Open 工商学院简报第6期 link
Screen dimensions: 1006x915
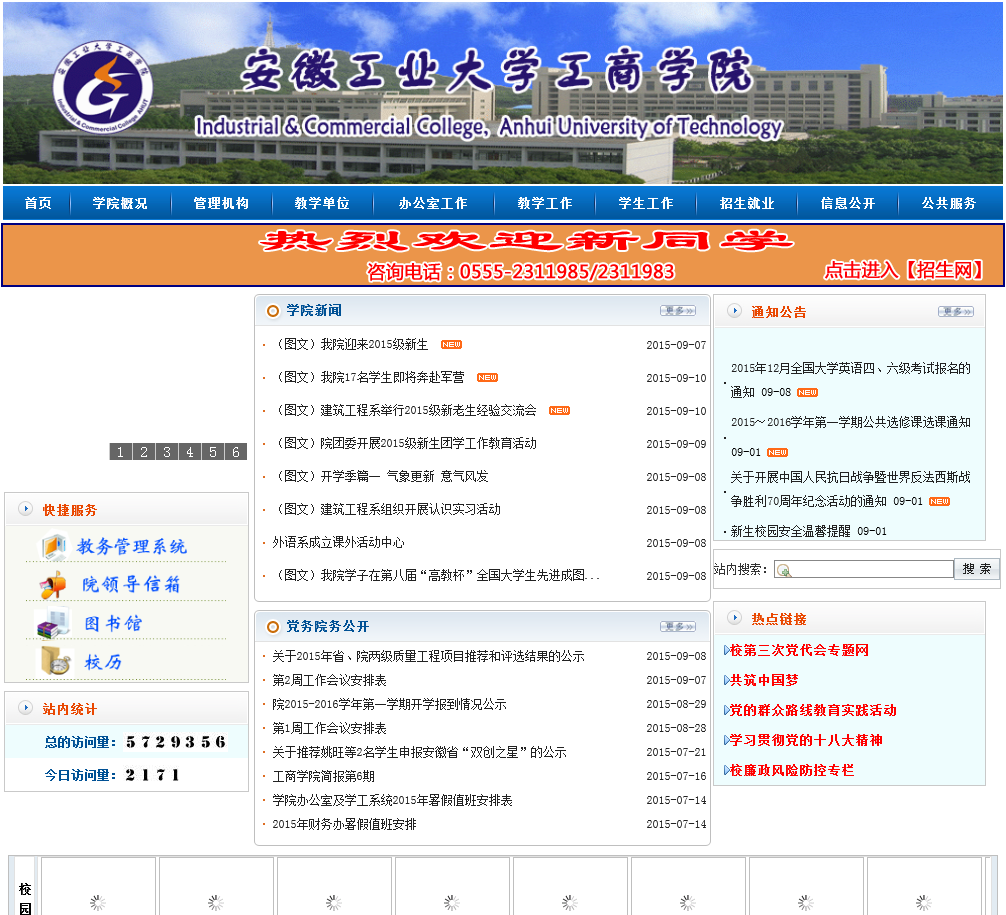tap(323, 776)
